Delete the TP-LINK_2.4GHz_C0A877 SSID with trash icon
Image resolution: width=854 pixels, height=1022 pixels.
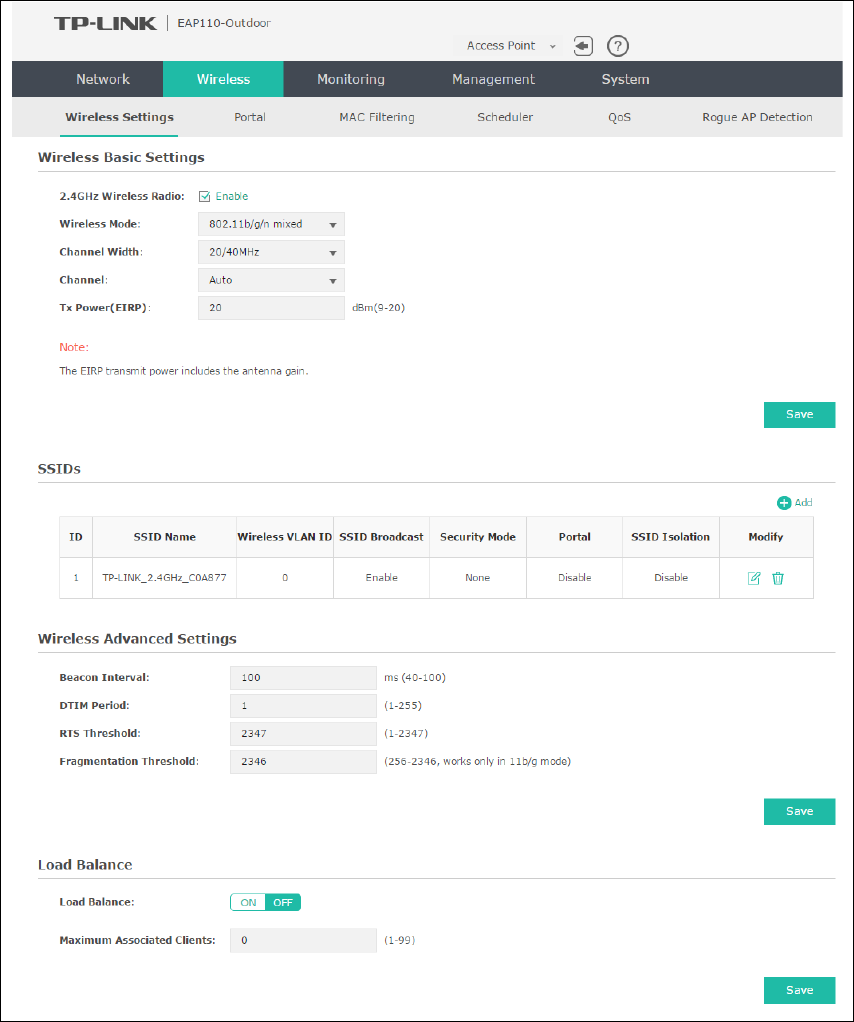click(x=778, y=578)
